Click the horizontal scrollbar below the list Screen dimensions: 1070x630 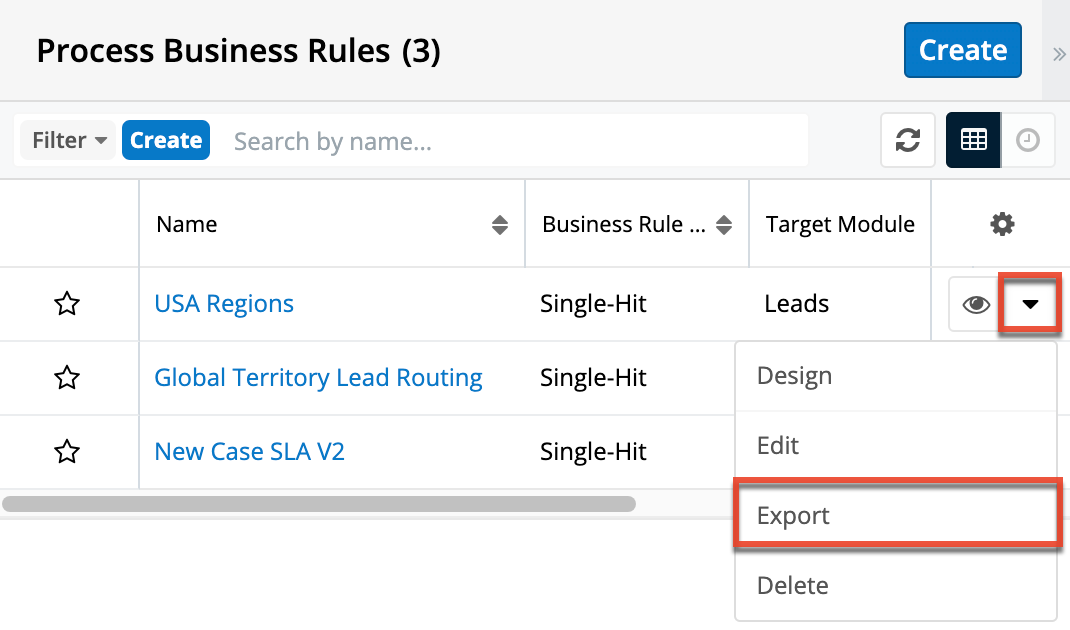318,504
